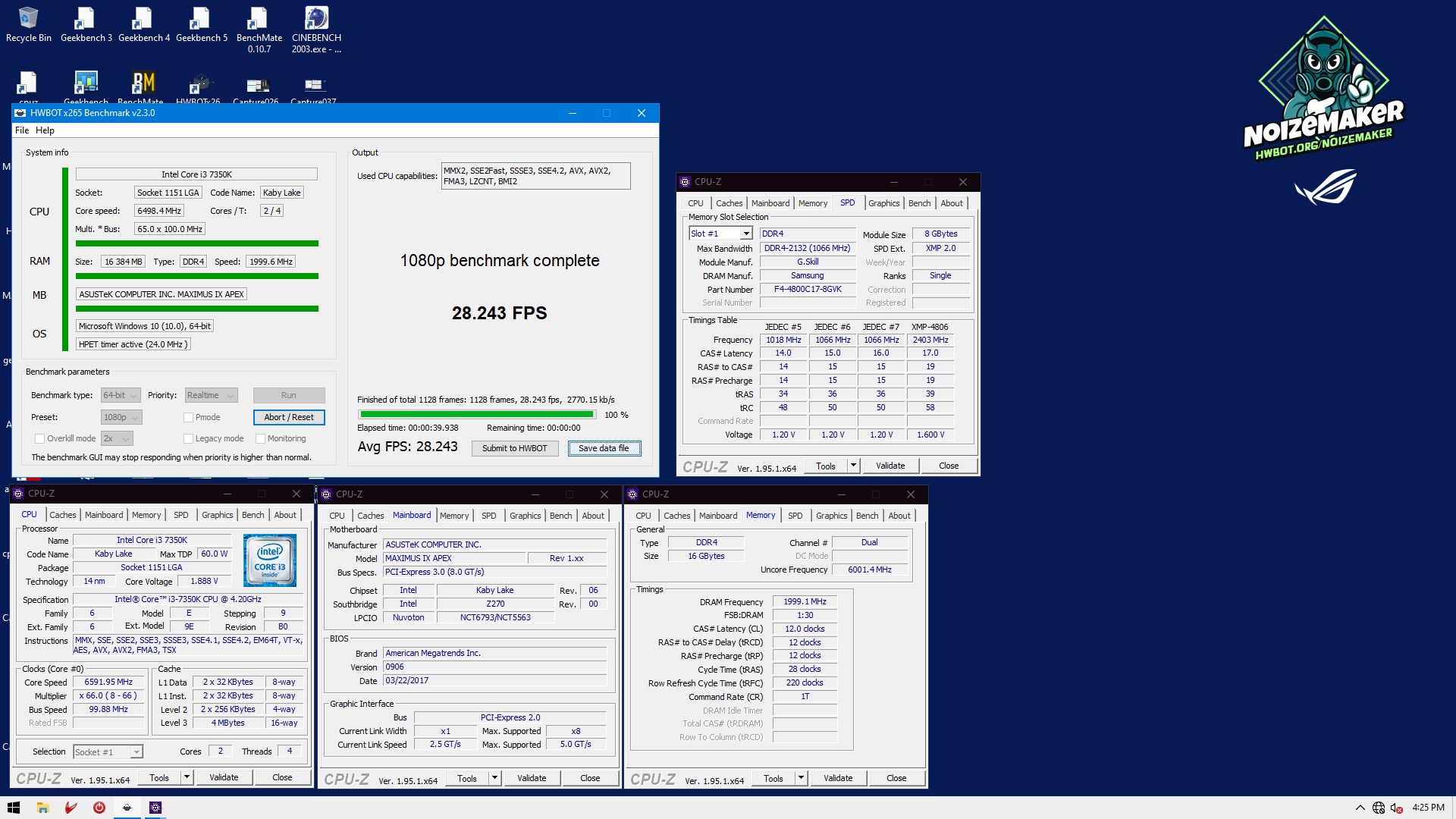
Task: Click Tools in the processor CPU-Z window
Action: [158, 777]
